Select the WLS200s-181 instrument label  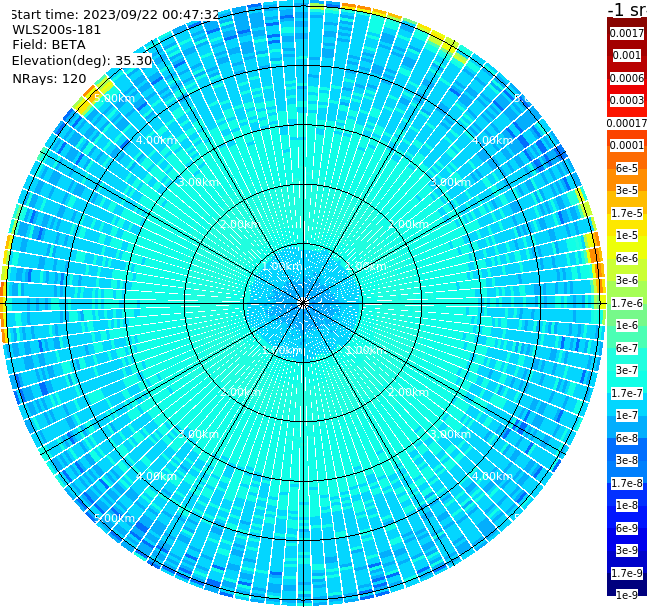point(57,30)
